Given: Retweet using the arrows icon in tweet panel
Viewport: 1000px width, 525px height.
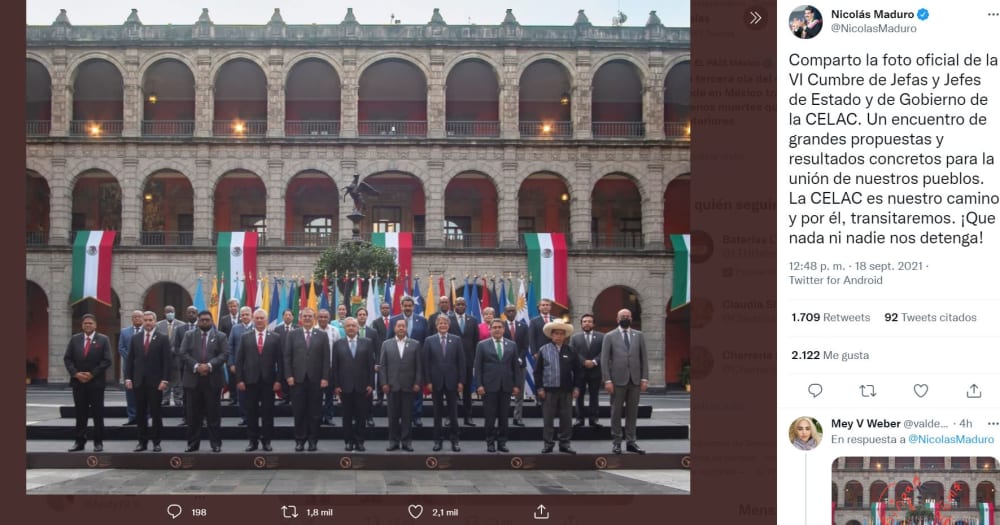Looking at the screenshot, I should point(868,391).
